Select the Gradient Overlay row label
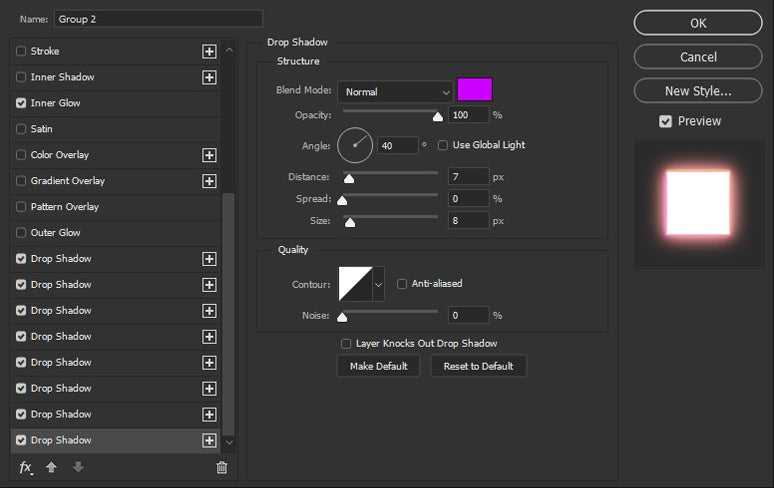774x488 pixels. [x=68, y=181]
